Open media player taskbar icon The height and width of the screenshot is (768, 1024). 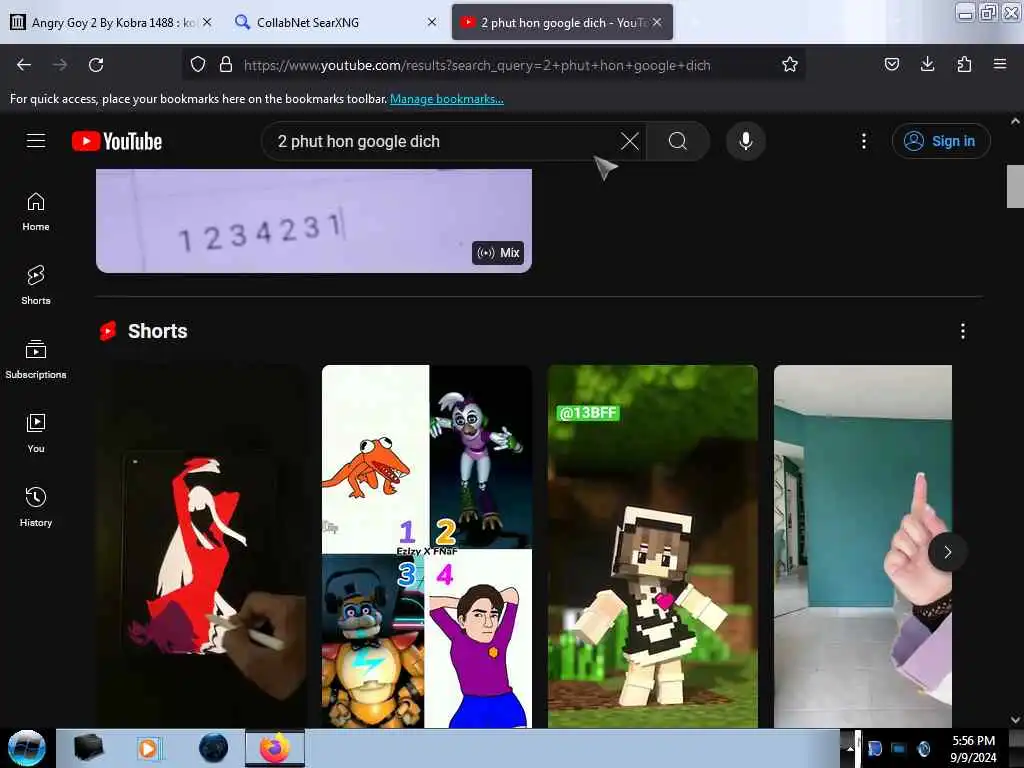(x=148, y=749)
